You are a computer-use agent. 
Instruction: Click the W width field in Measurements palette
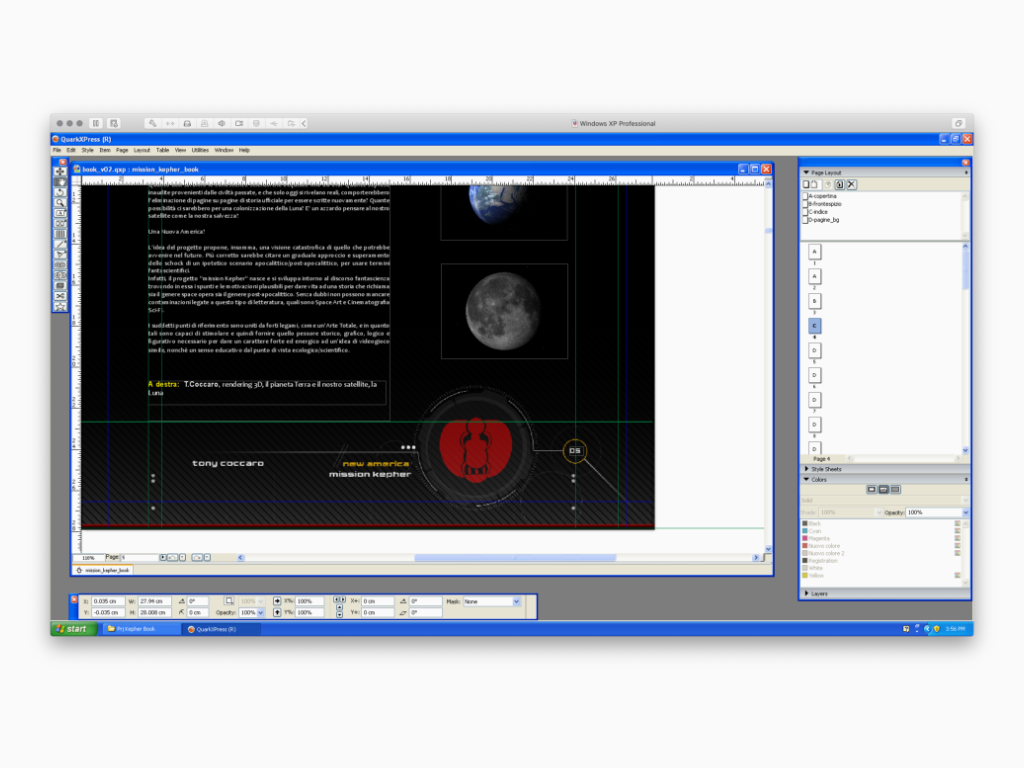coord(153,601)
